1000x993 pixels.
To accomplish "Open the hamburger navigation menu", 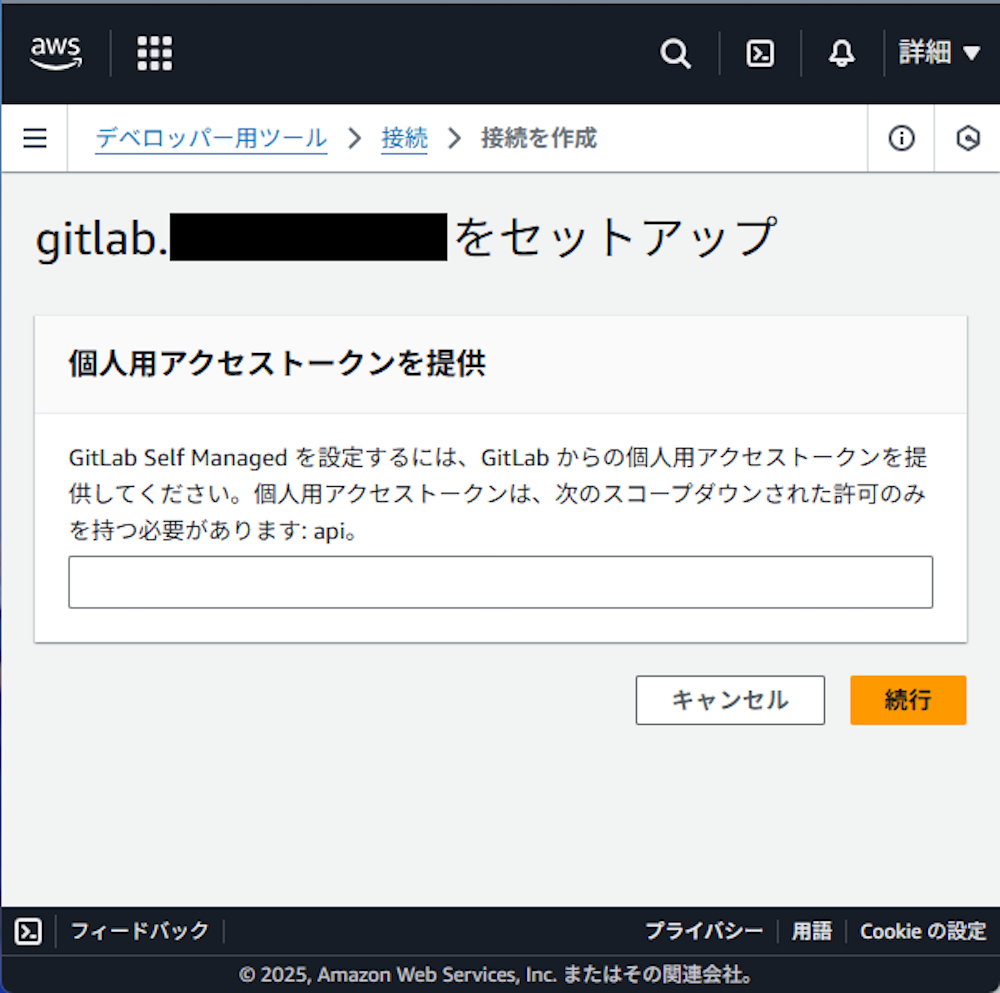I will (34, 138).
